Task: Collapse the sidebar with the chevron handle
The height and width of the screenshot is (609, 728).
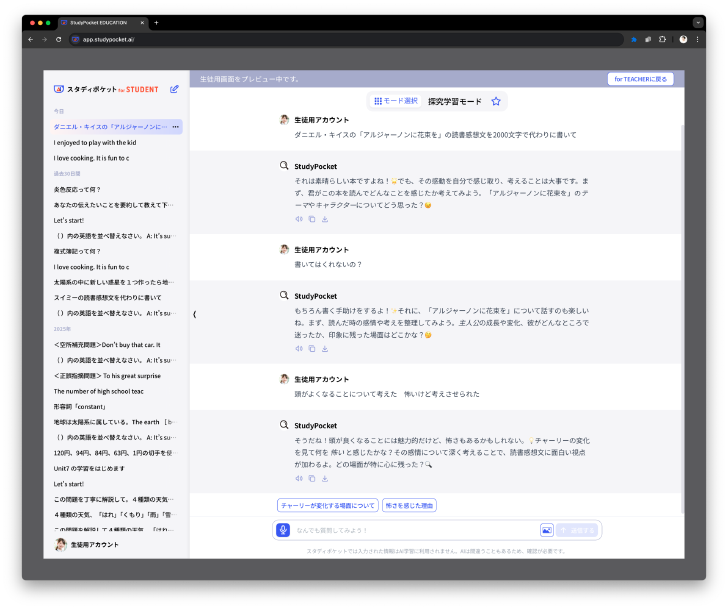Action: (195, 314)
